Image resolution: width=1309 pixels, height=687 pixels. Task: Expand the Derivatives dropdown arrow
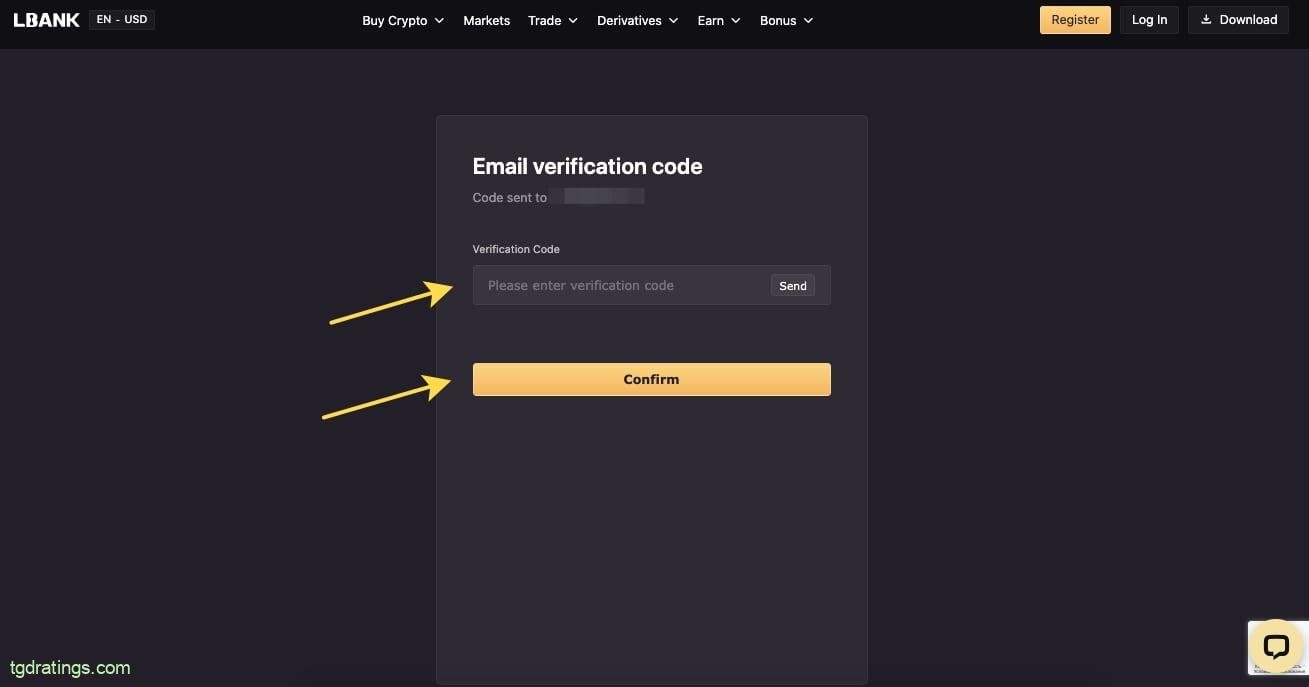click(x=673, y=21)
